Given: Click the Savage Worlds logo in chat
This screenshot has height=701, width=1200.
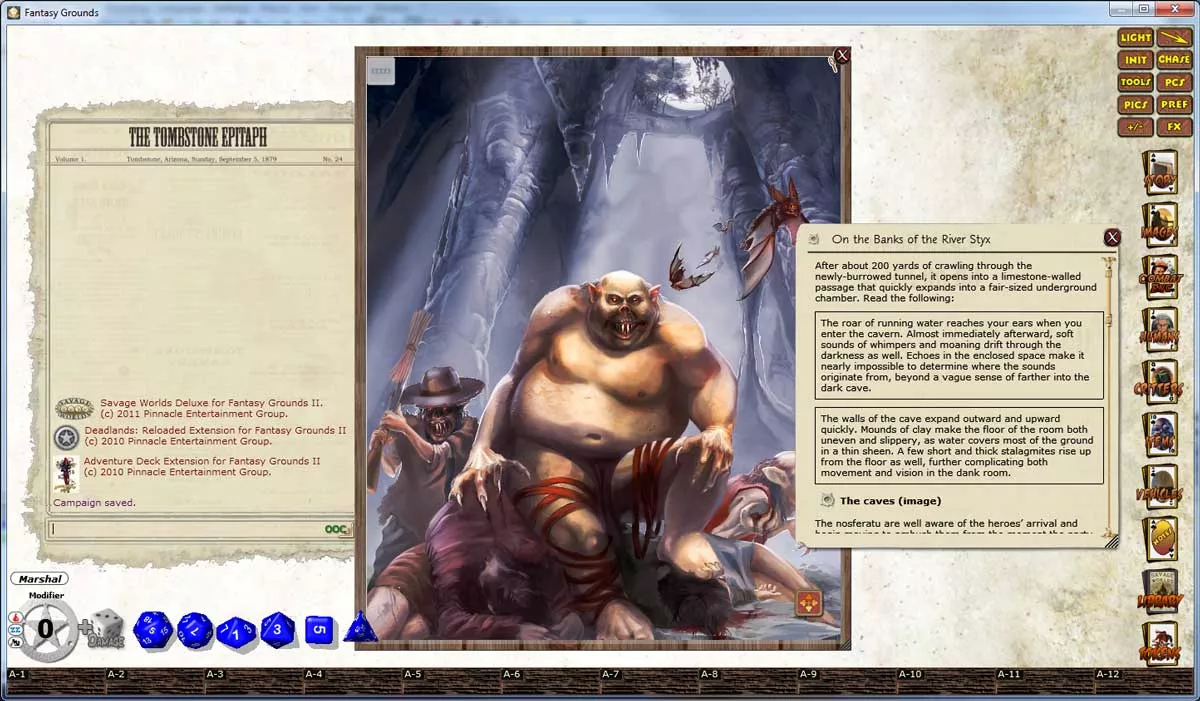Looking at the screenshot, I should (x=74, y=408).
